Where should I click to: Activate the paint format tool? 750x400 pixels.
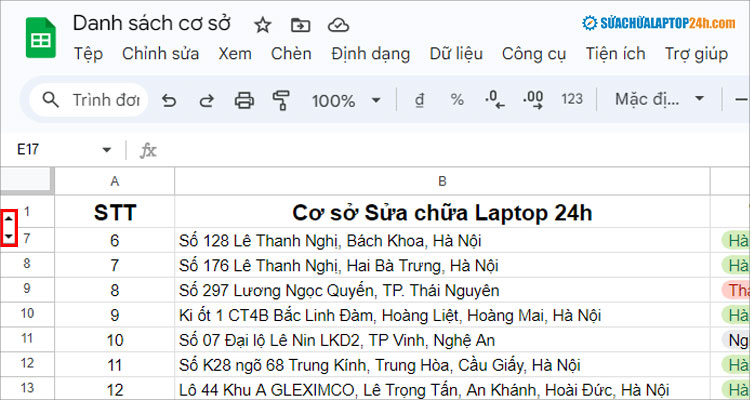click(x=282, y=100)
